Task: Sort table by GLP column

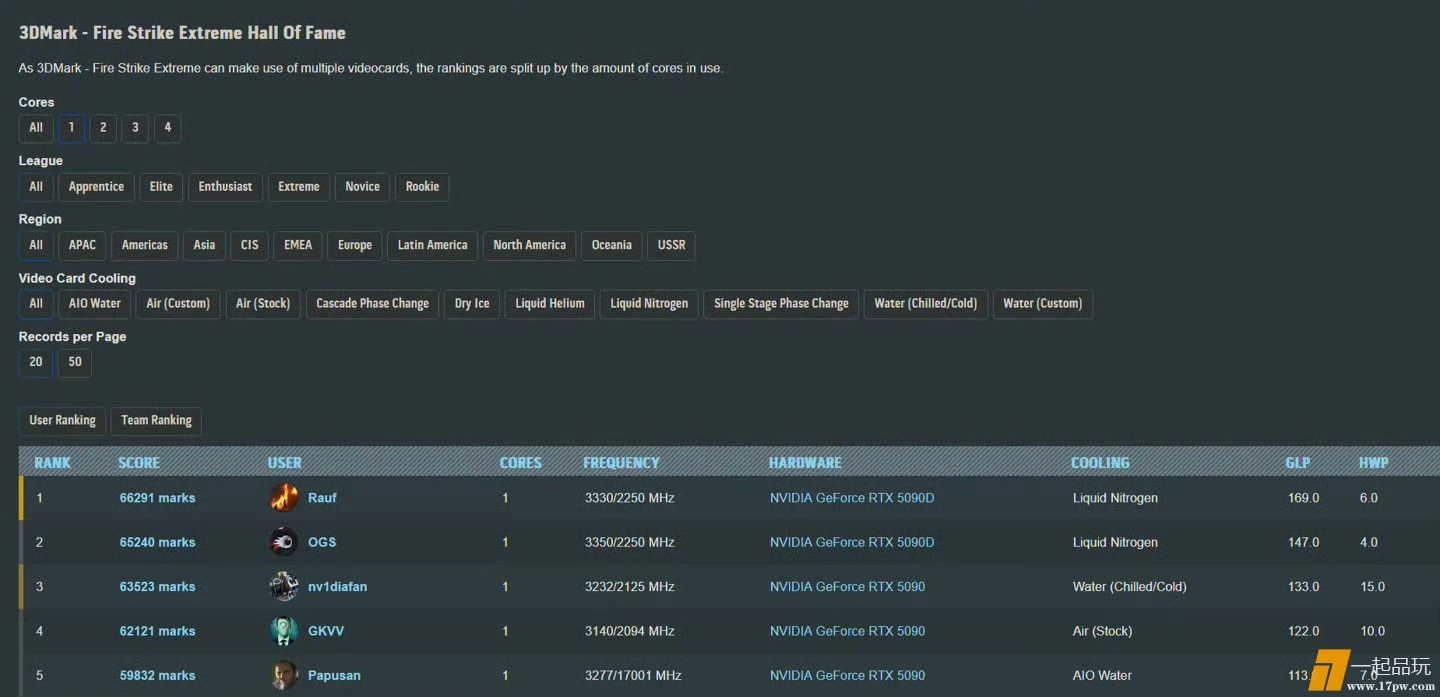Action: click(1298, 463)
